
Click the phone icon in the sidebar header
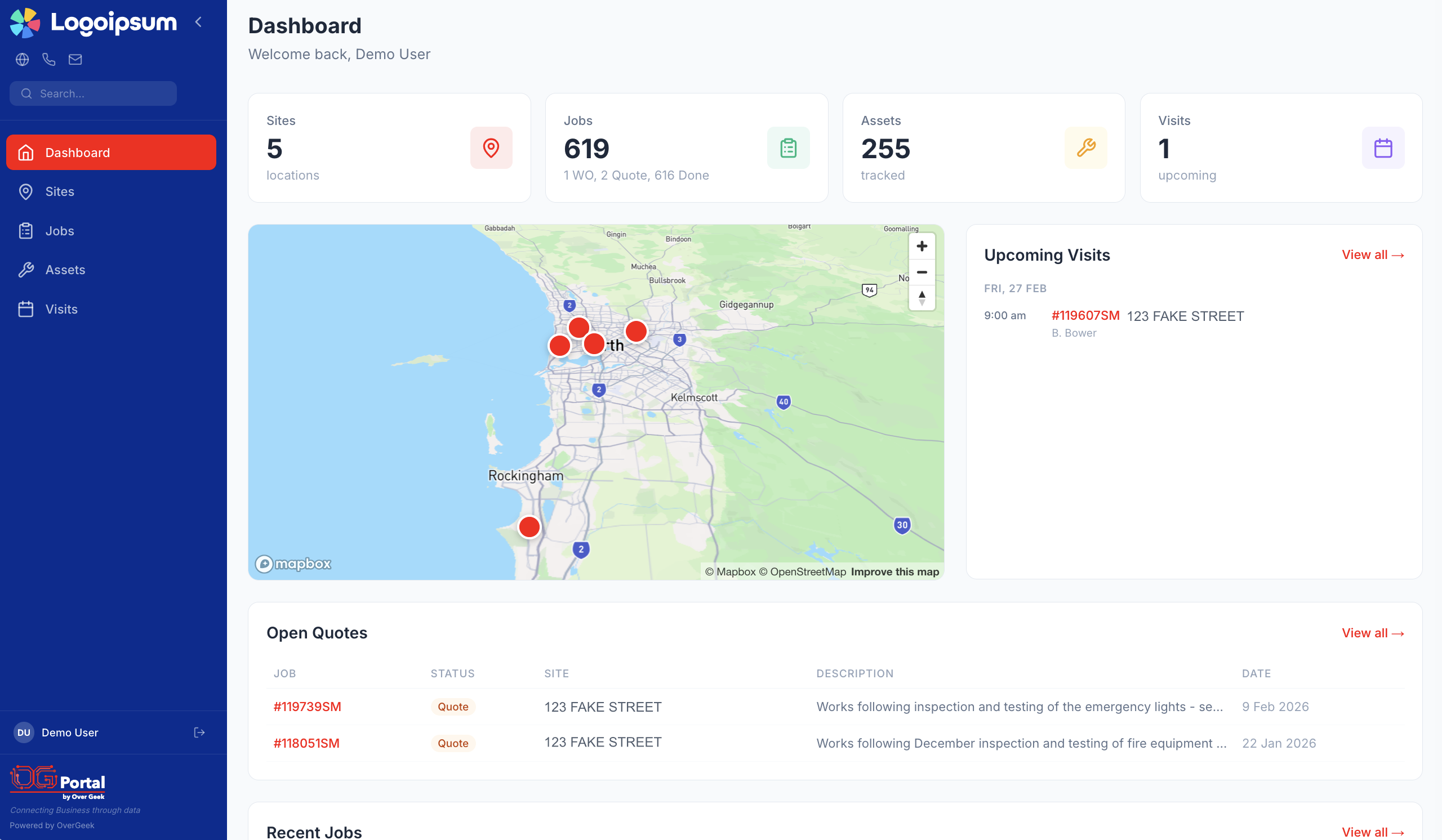[48, 59]
